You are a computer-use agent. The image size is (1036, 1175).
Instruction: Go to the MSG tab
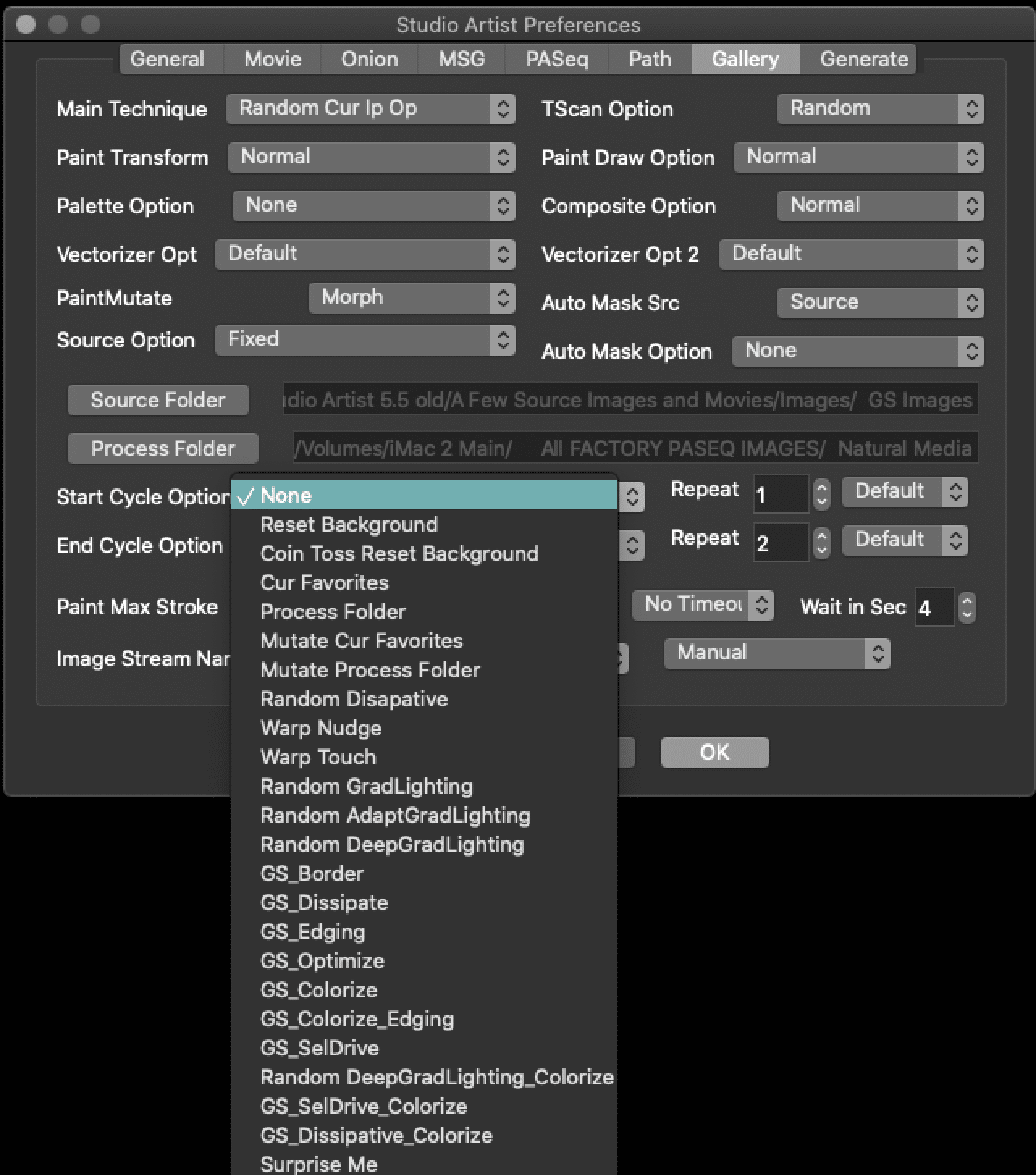click(461, 59)
